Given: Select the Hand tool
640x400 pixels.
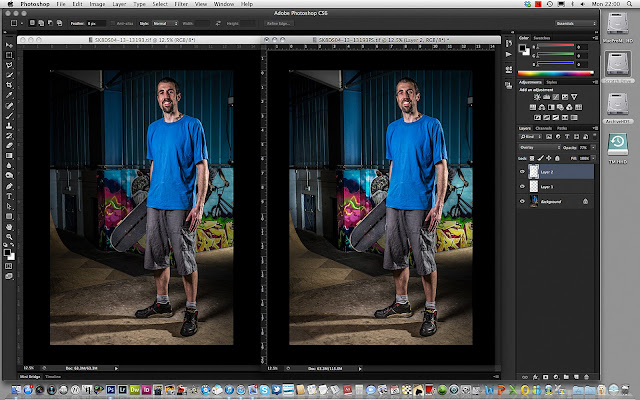Looking at the screenshot, I should point(9,227).
